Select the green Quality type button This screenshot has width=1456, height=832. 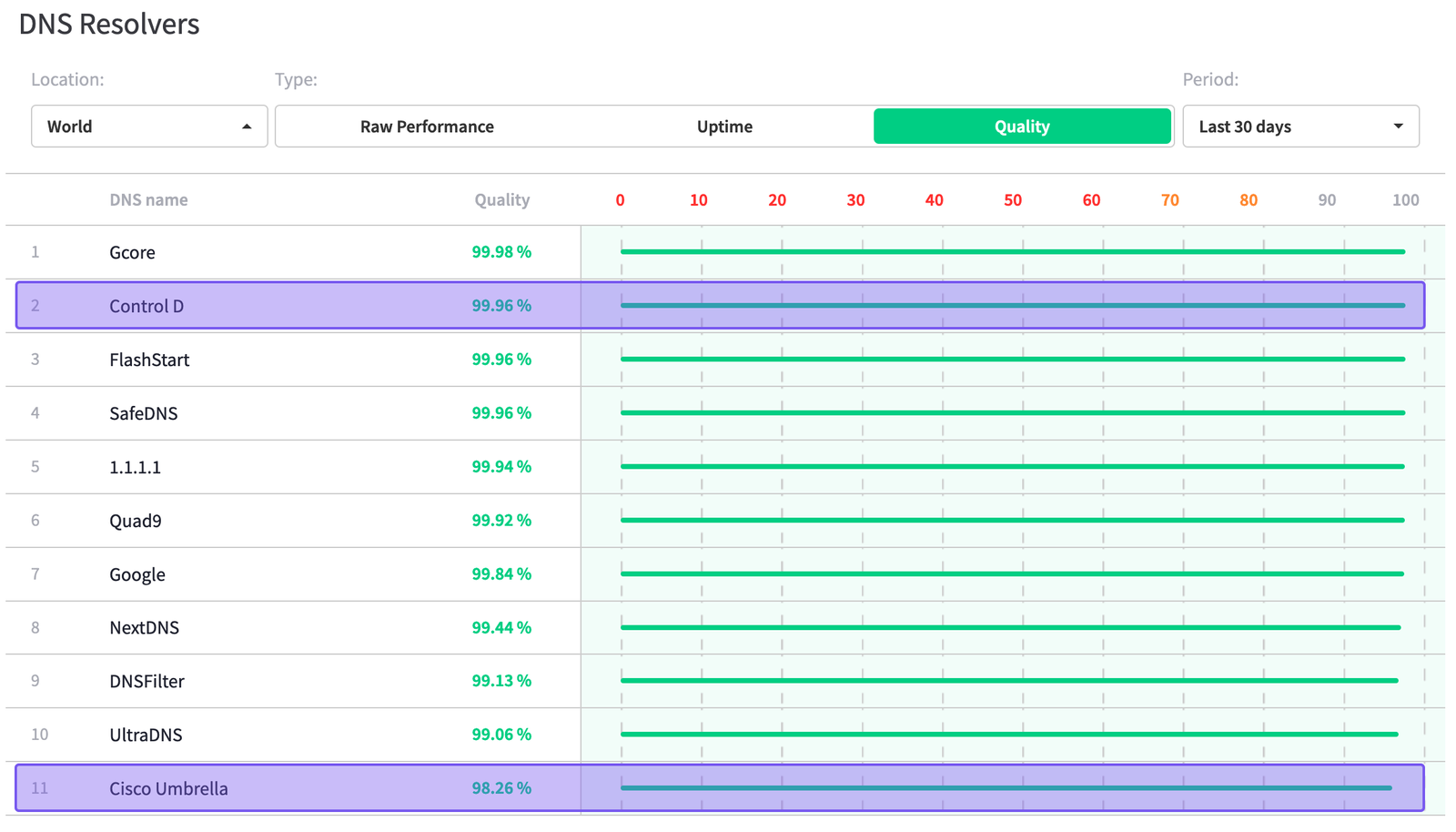(1021, 127)
